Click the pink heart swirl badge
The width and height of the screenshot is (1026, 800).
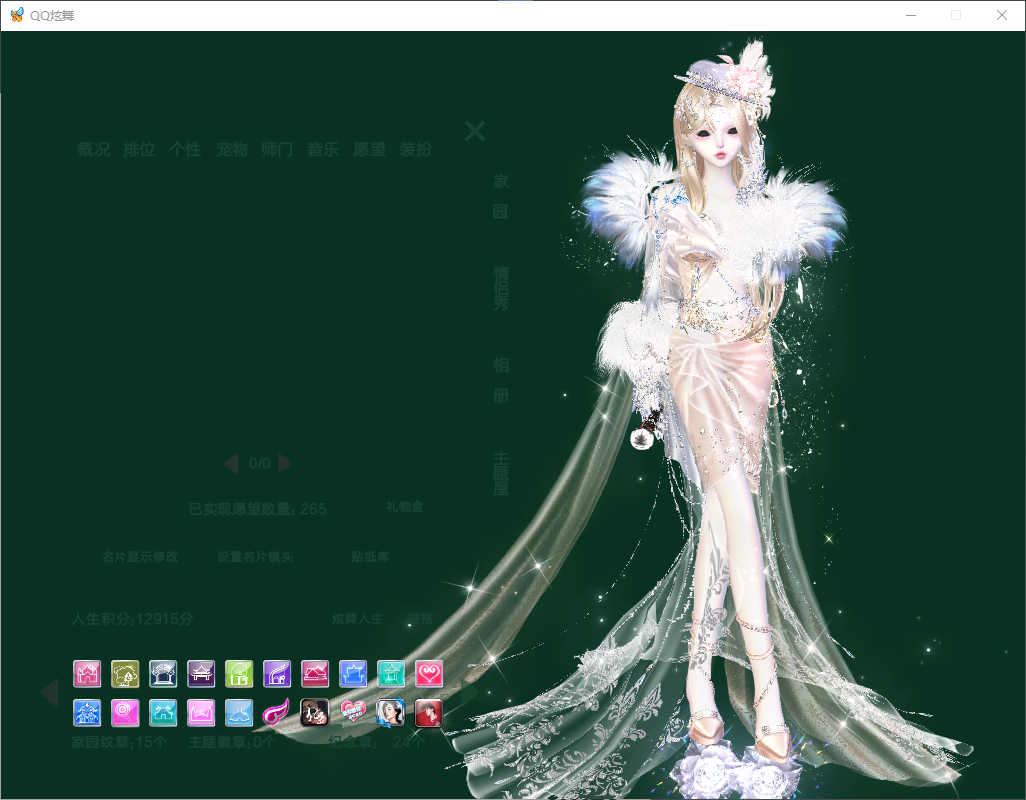click(429, 674)
